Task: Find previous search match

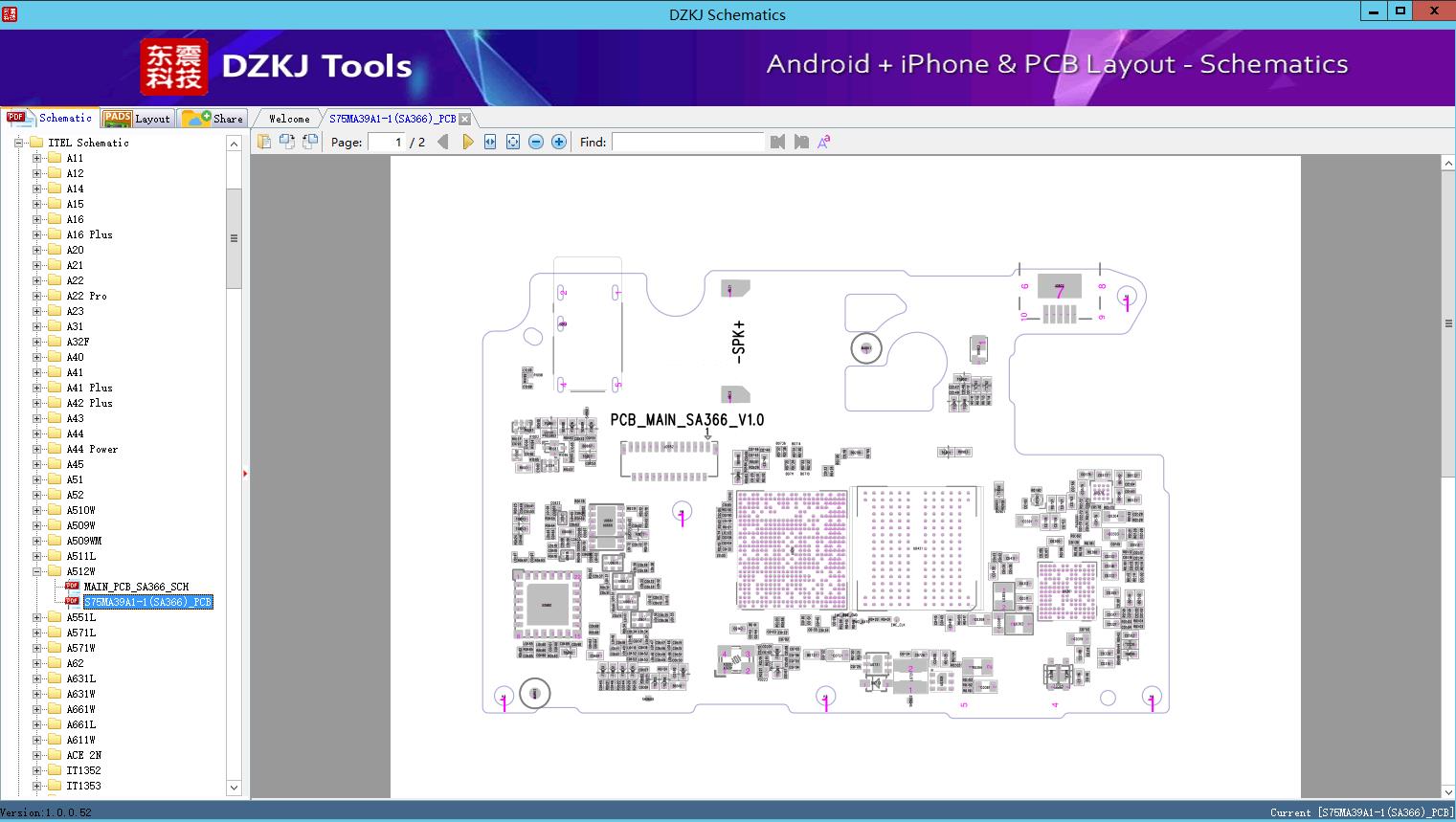Action: pyautogui.click(x=777, y=142)
